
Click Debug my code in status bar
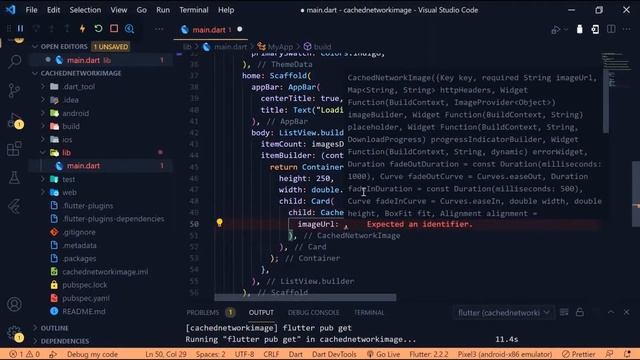click(92, 354)
